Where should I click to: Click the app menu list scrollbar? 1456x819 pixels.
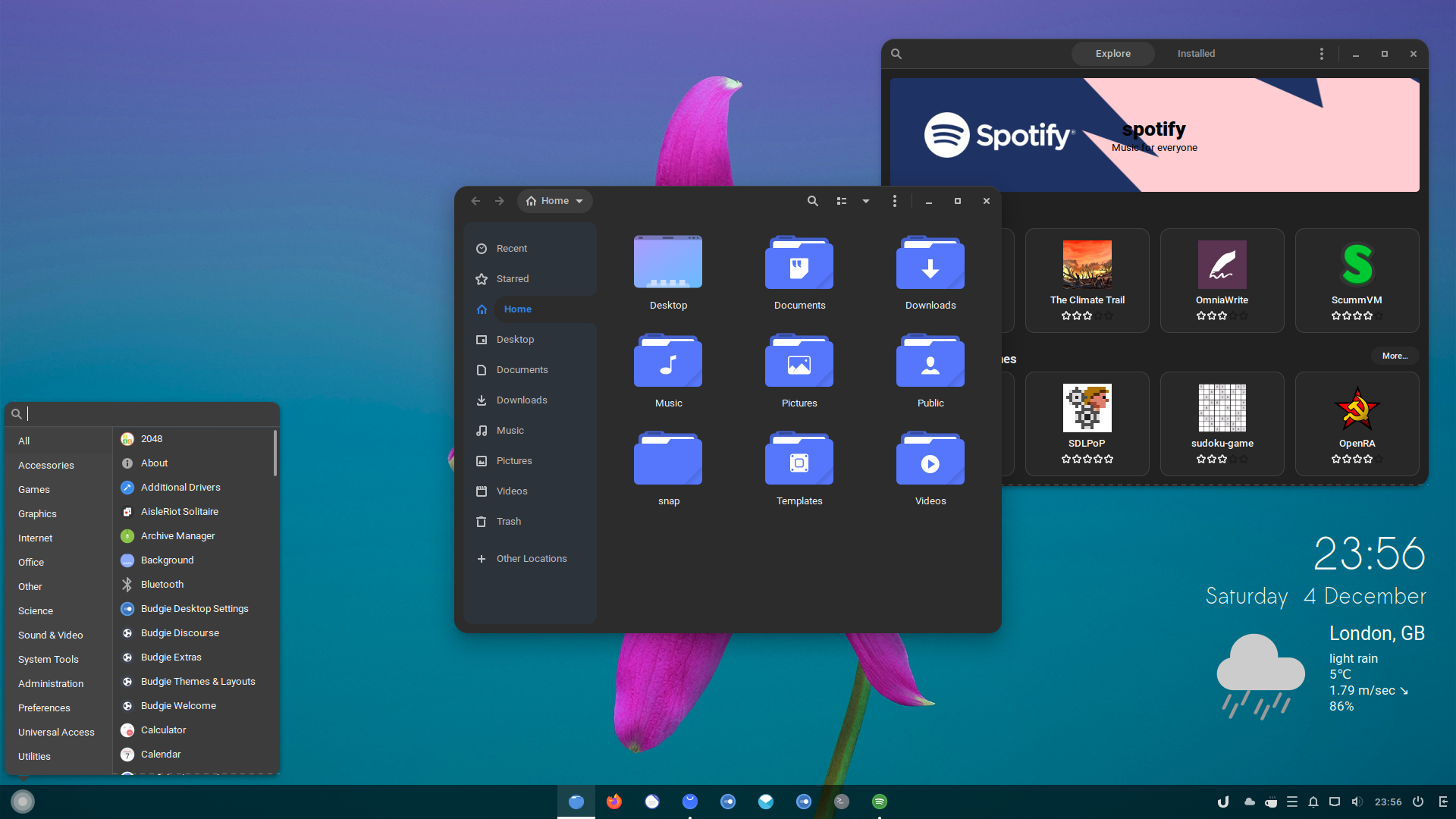275,453
